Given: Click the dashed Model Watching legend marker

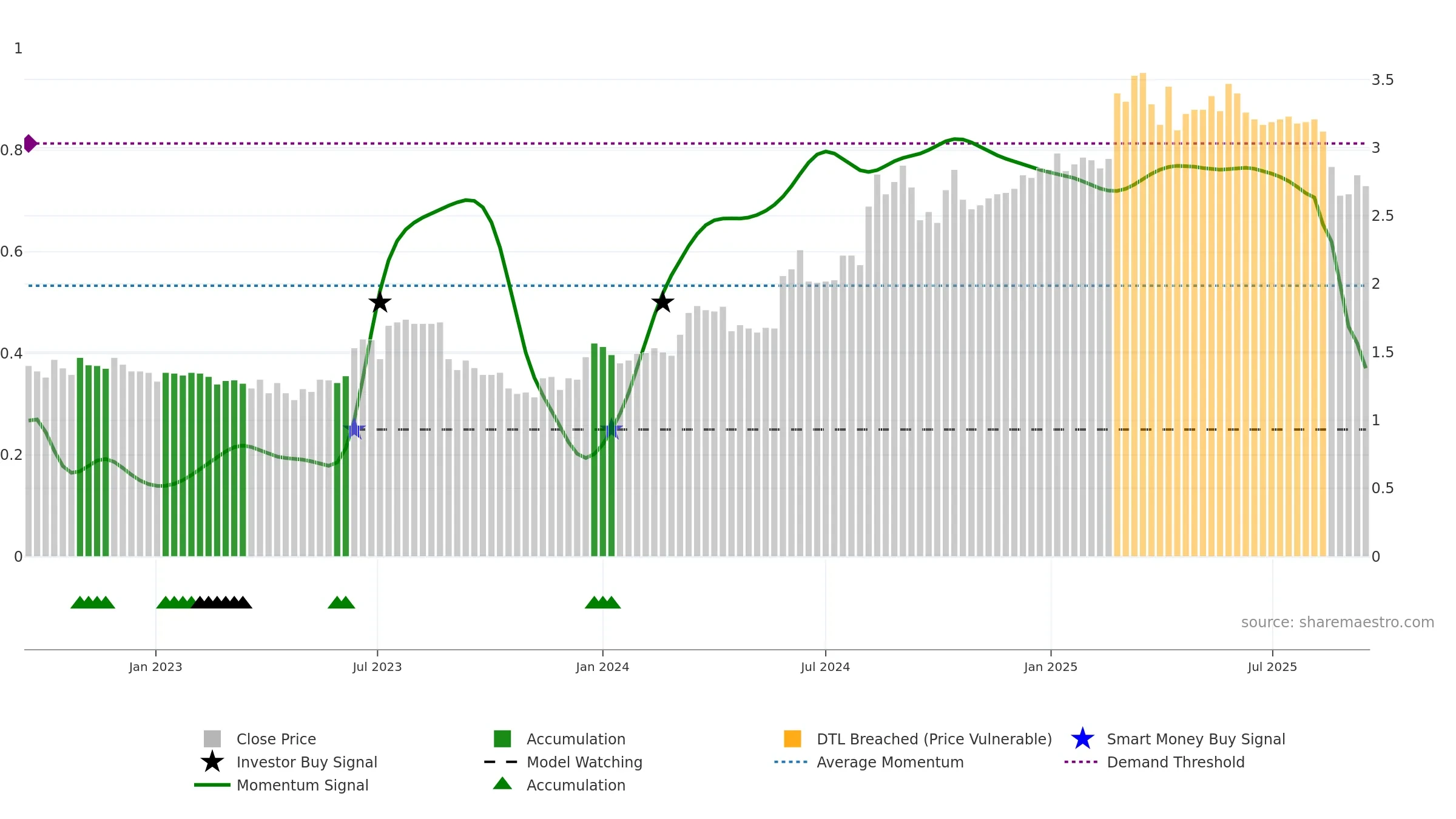Looking at the screenshot, I should 501,762.
